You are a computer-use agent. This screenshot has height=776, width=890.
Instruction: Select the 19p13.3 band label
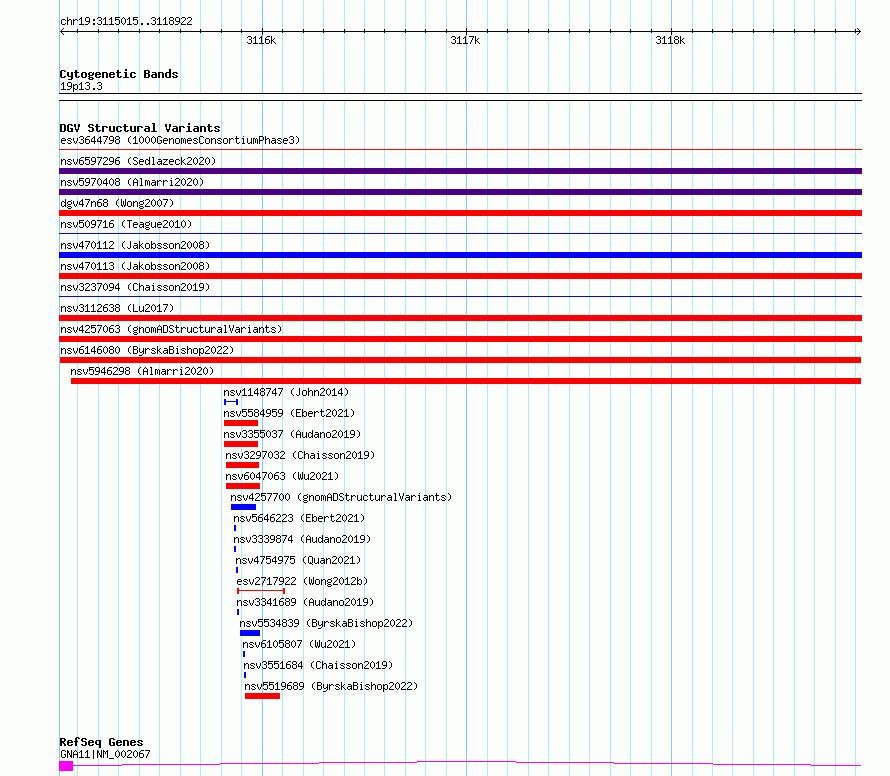81,86
